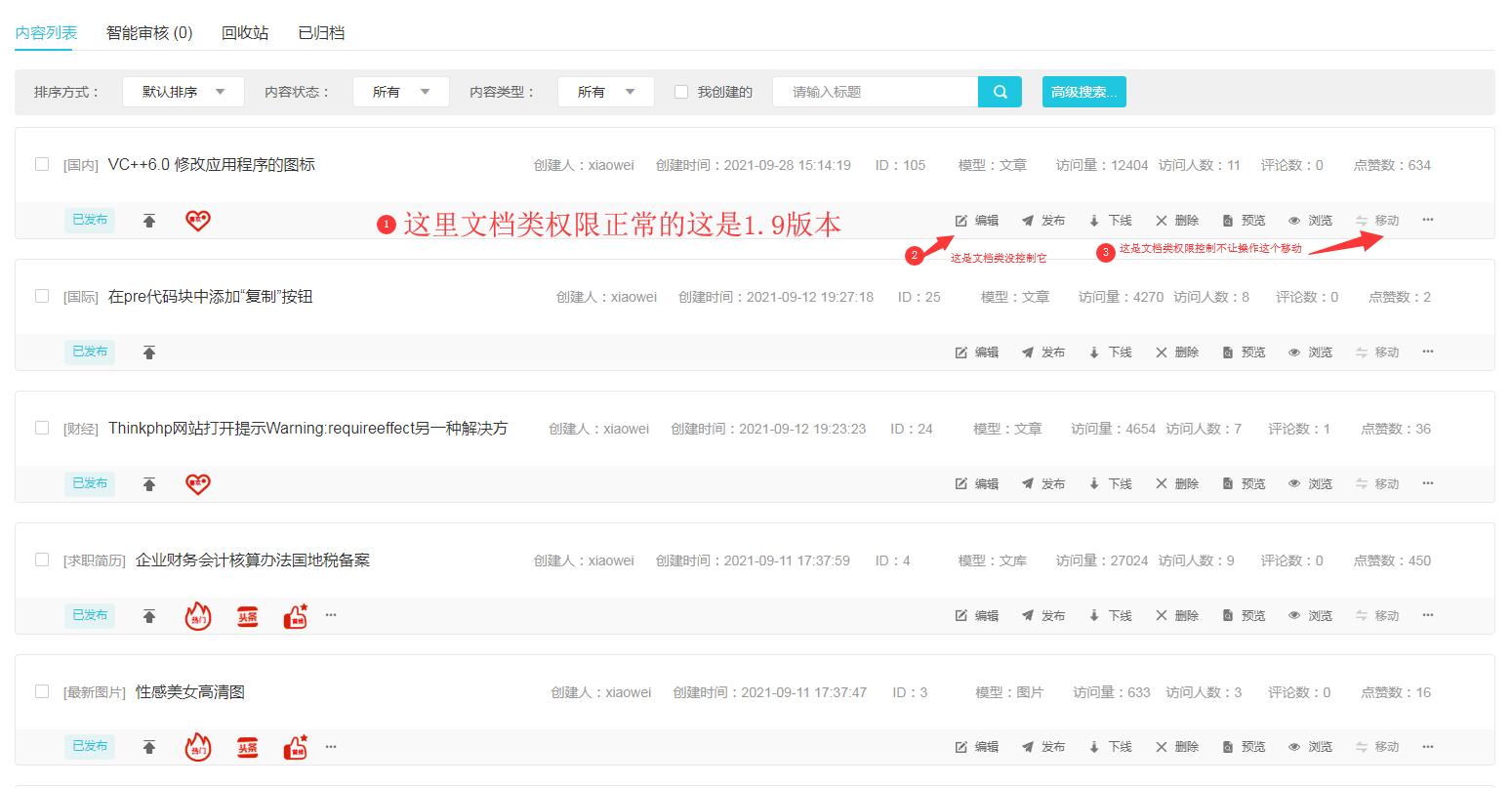Image resolution: width=1512 pixels, height=788 pixels.
Task: Click 浏览 for the 在pre代码块 article
Action: [x=1310, y=353]
